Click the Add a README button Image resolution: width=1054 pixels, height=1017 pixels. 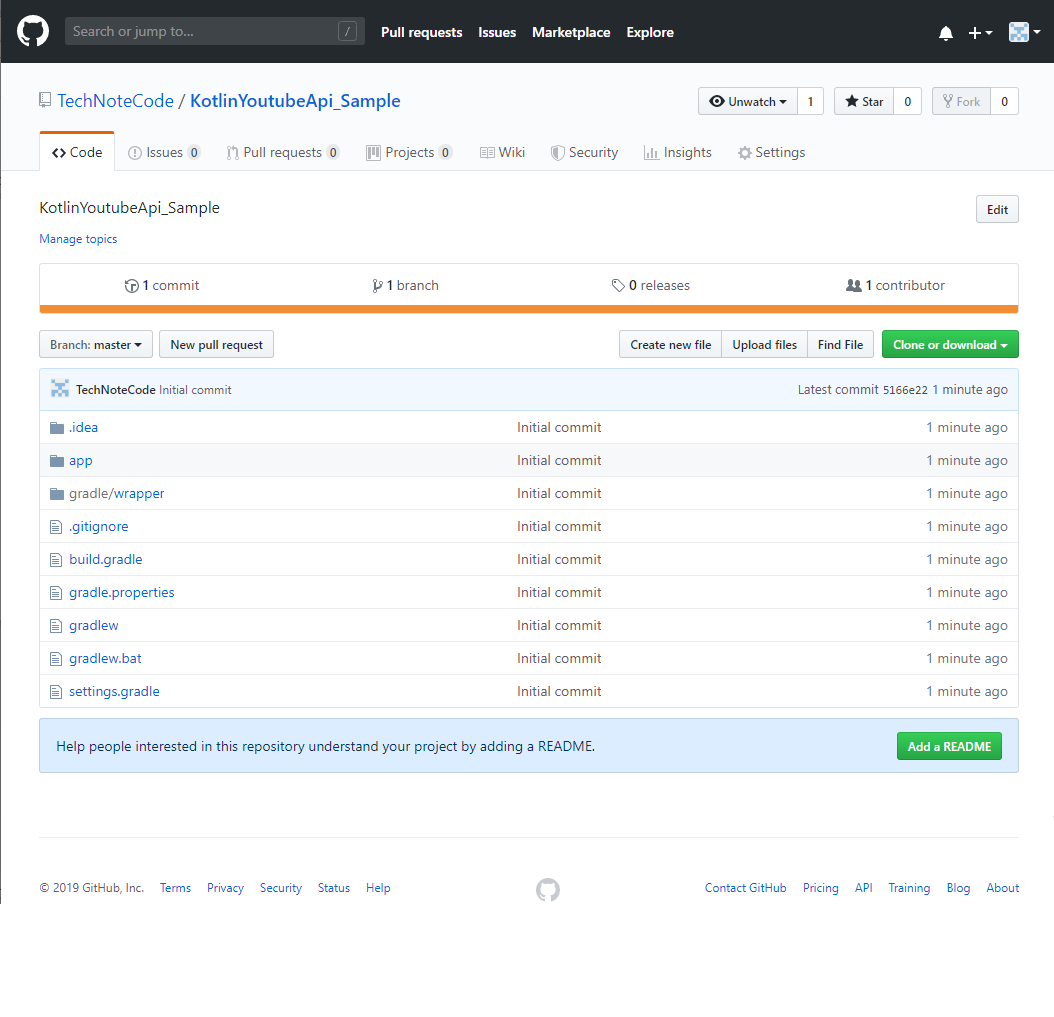[948, 746]
